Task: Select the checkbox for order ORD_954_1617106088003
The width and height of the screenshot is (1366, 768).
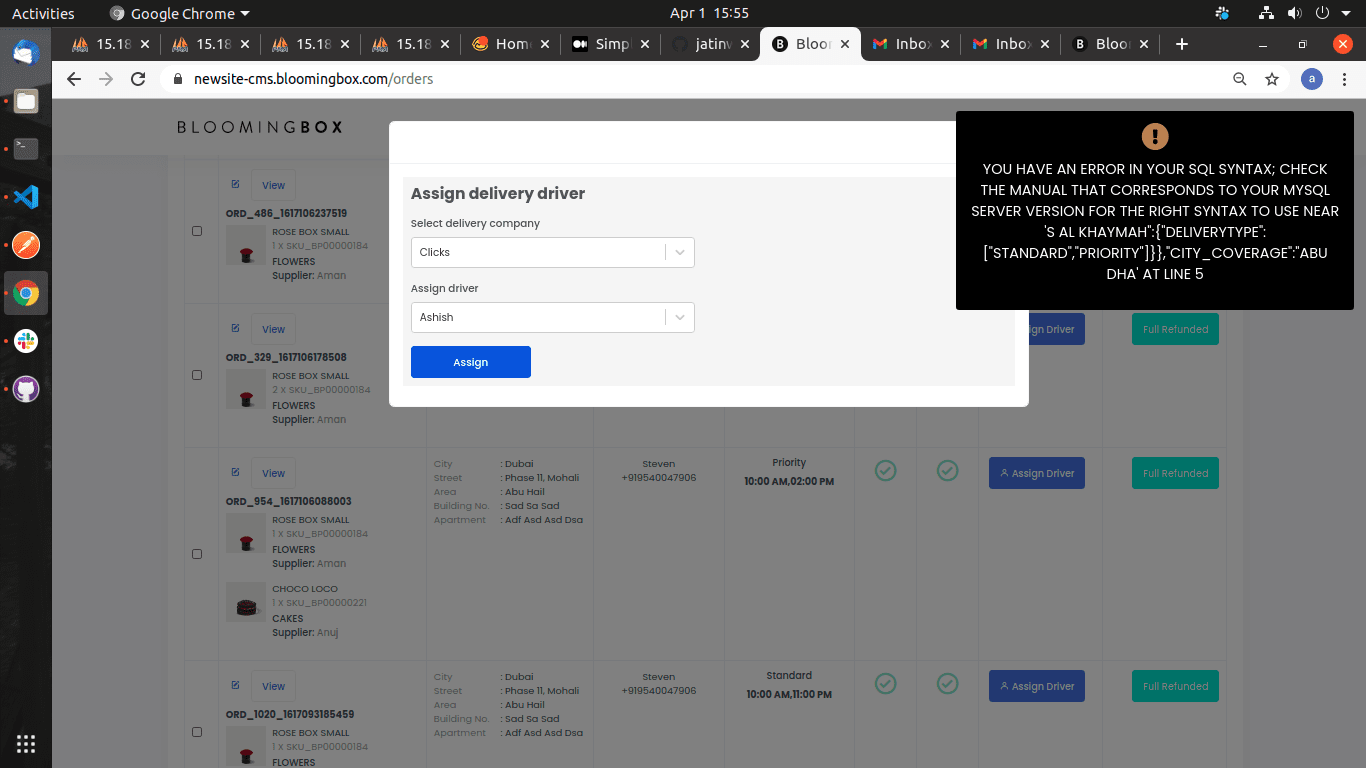Action: tap(197, 554)
